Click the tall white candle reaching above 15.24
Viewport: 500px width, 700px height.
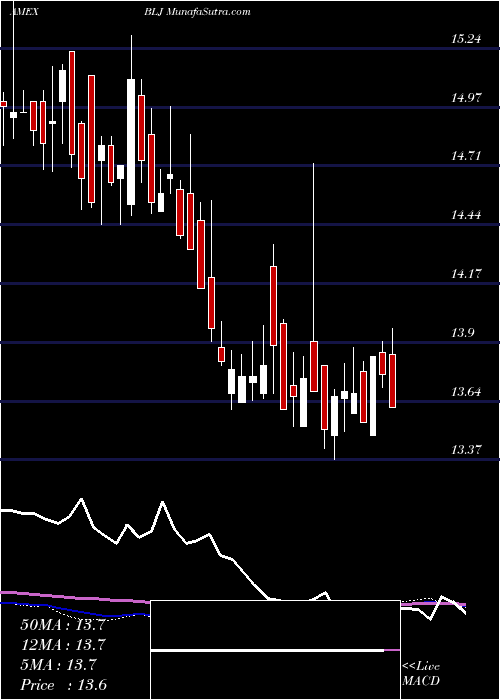[x=131, y=142]
